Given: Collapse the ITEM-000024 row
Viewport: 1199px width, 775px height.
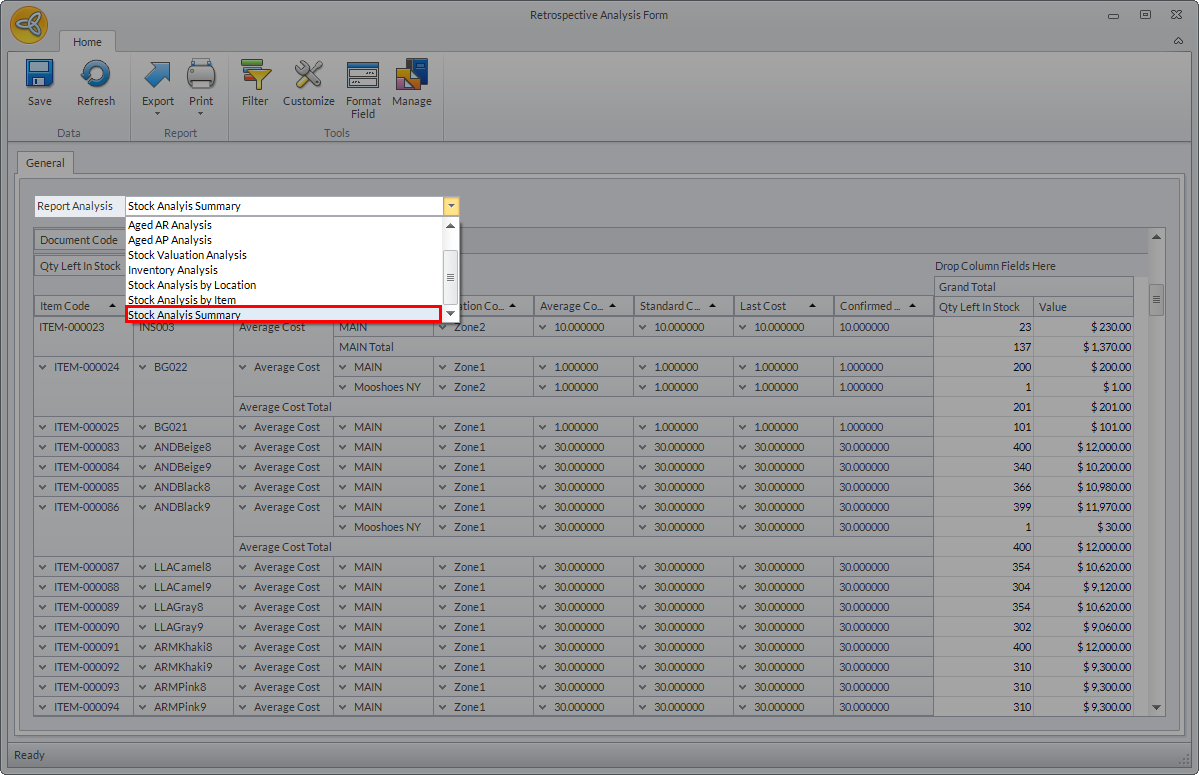Looking at the screenshot, I should pos(43,367).
